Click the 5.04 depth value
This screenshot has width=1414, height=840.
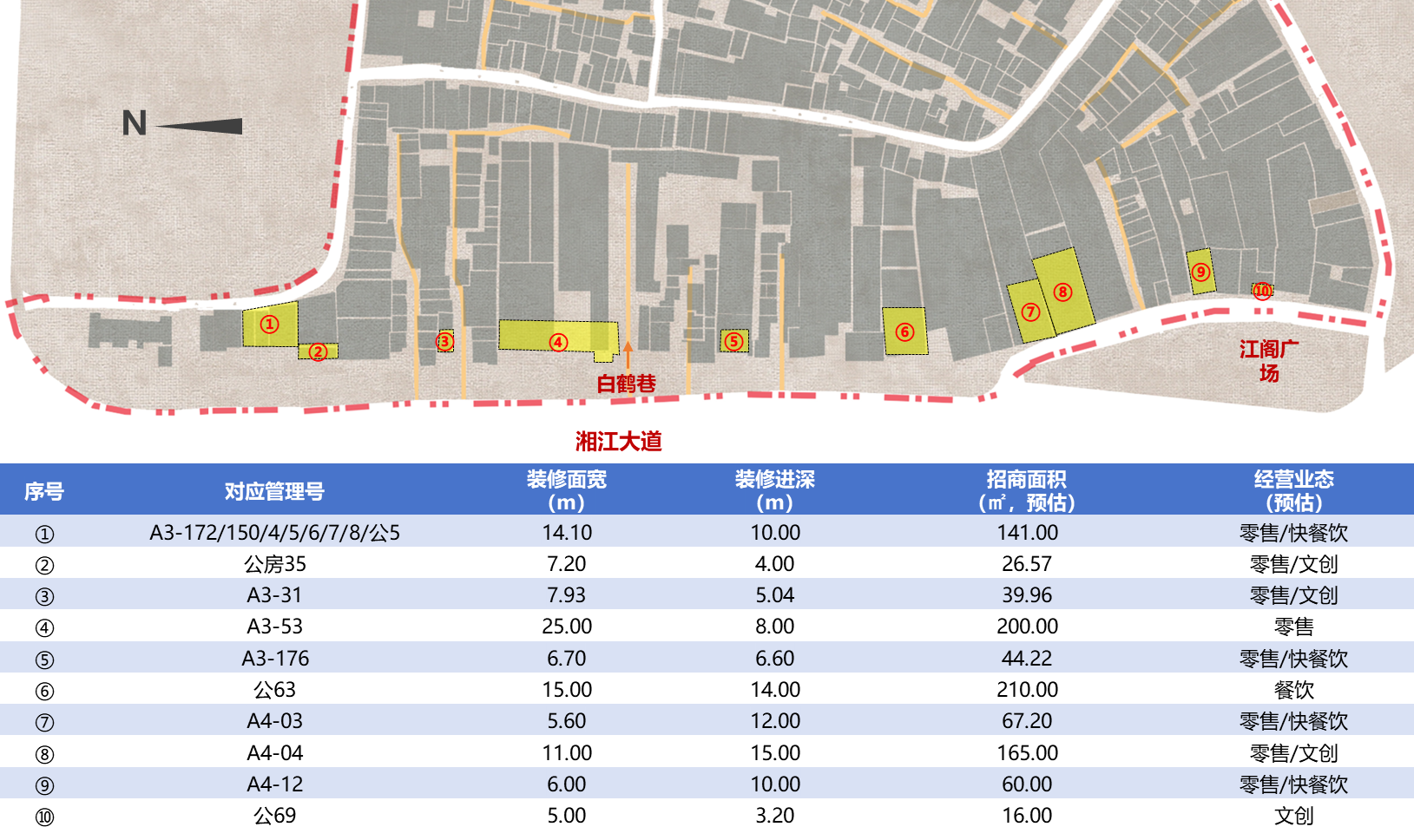point(775,595)
